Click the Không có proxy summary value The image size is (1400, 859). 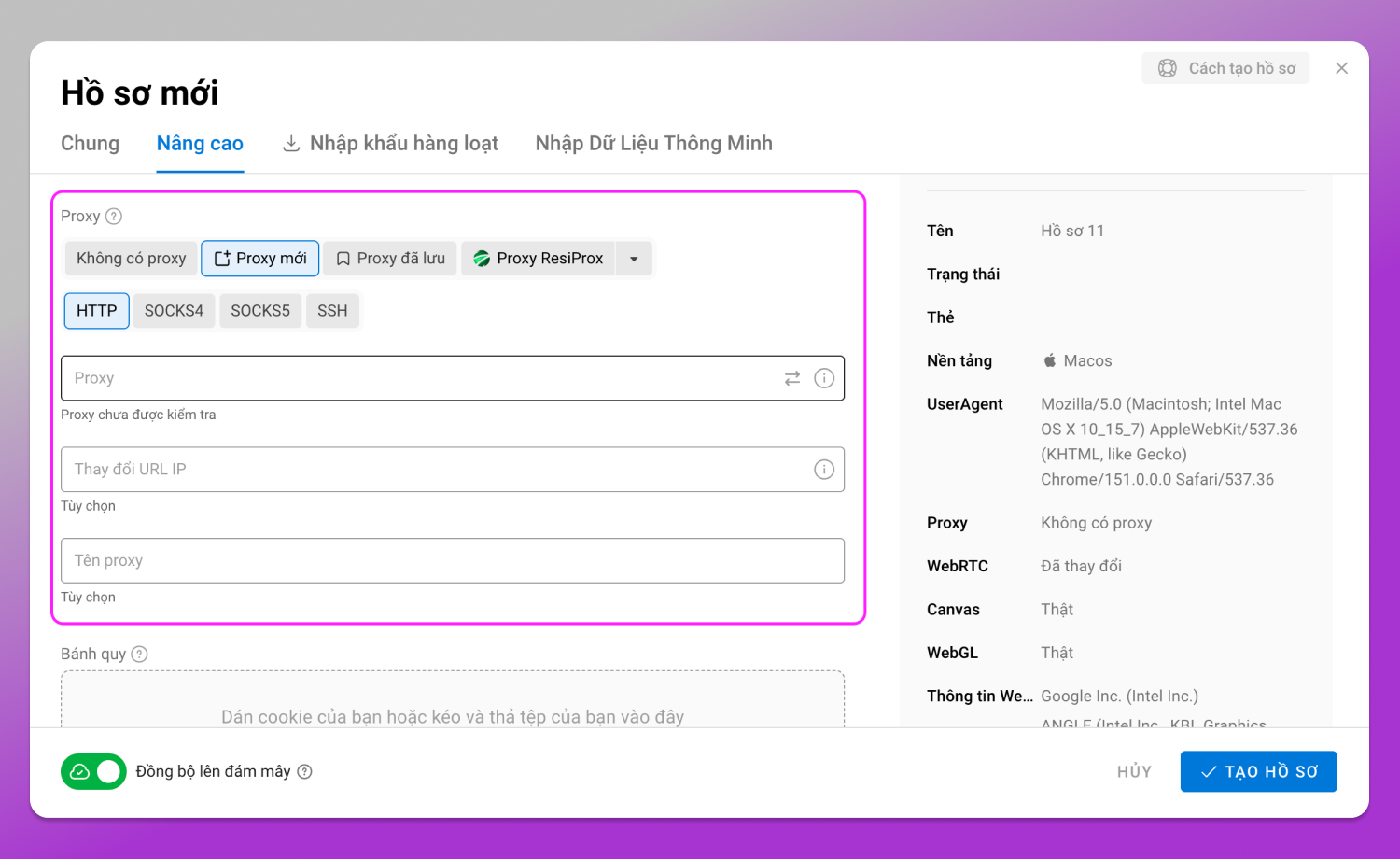(x=1097, y=523)
